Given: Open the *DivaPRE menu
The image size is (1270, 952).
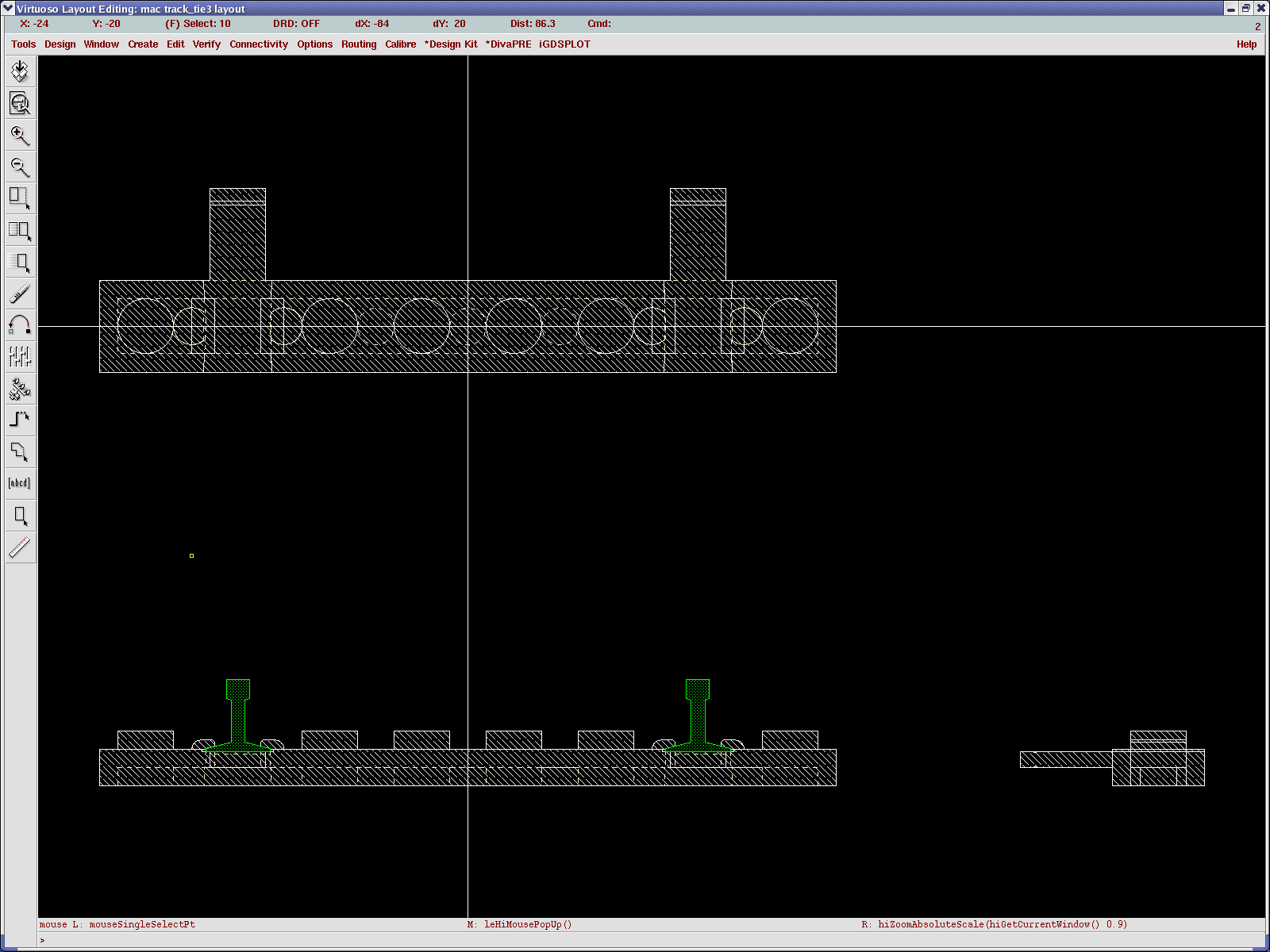Looking at the screenshot, I should pos(509,44).
